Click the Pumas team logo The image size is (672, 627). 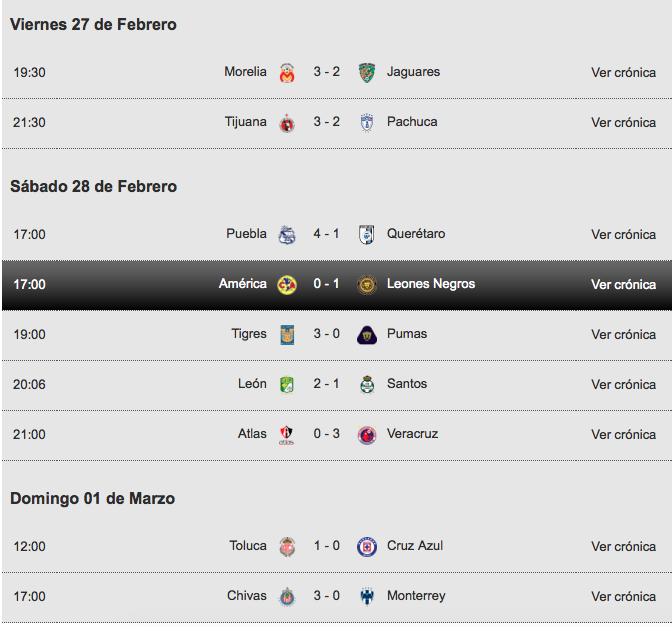[x=367, y=335]
